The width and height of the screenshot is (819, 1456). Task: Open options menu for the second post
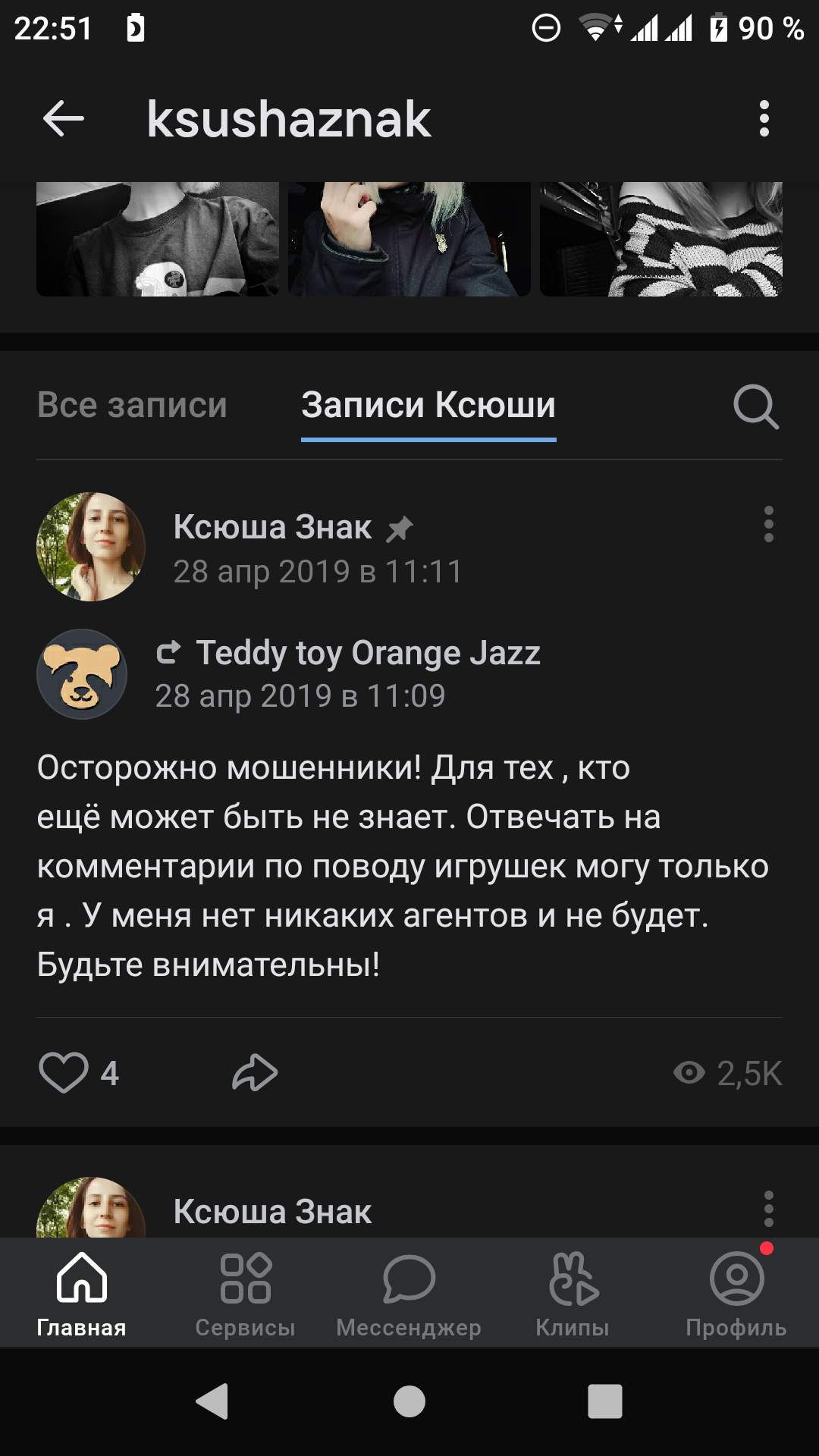pyautogui.click(x=768, y=1209)
